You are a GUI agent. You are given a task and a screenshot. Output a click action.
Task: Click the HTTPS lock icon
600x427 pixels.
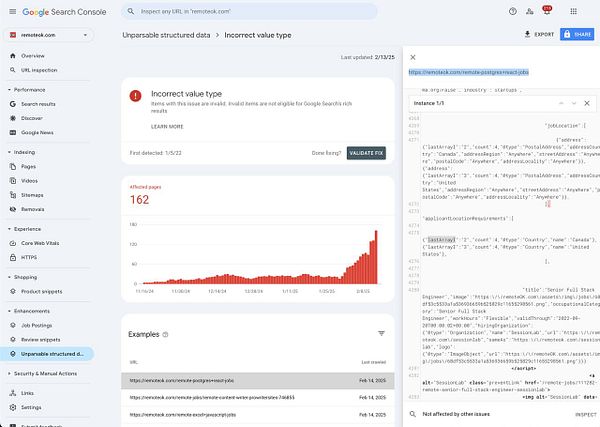coord(13,257)
